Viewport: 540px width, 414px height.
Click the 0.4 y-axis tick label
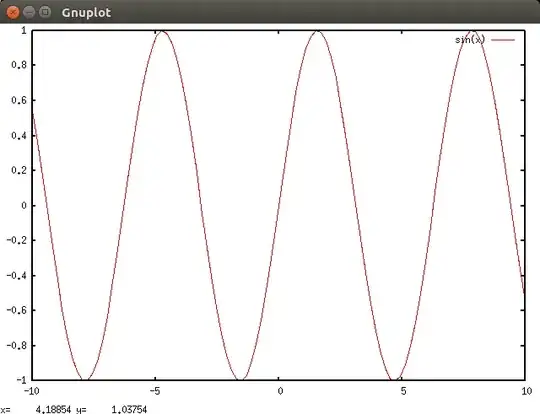pyautogui.click(x=19, y=136)
